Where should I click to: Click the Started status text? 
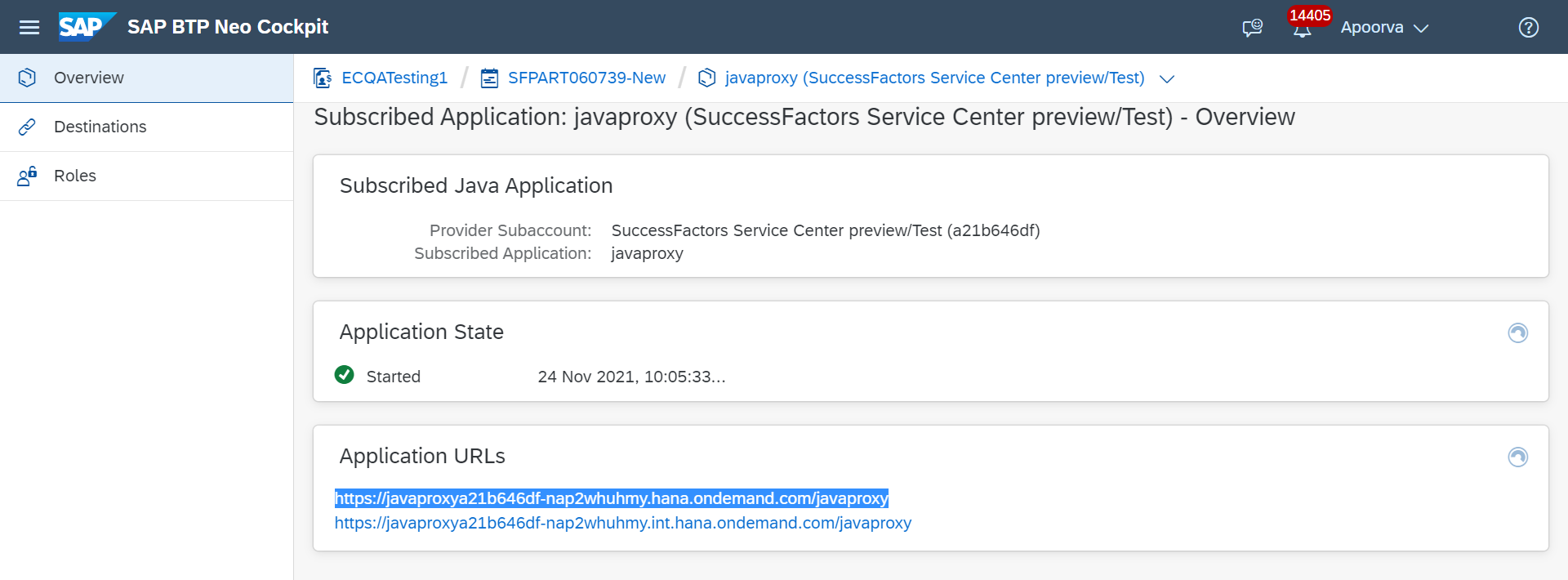394,377
